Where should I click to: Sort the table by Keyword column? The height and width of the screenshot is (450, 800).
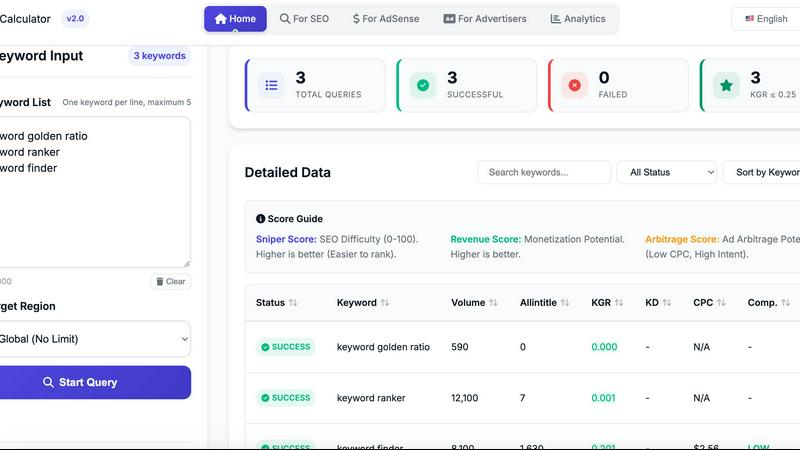click(363, 303)
